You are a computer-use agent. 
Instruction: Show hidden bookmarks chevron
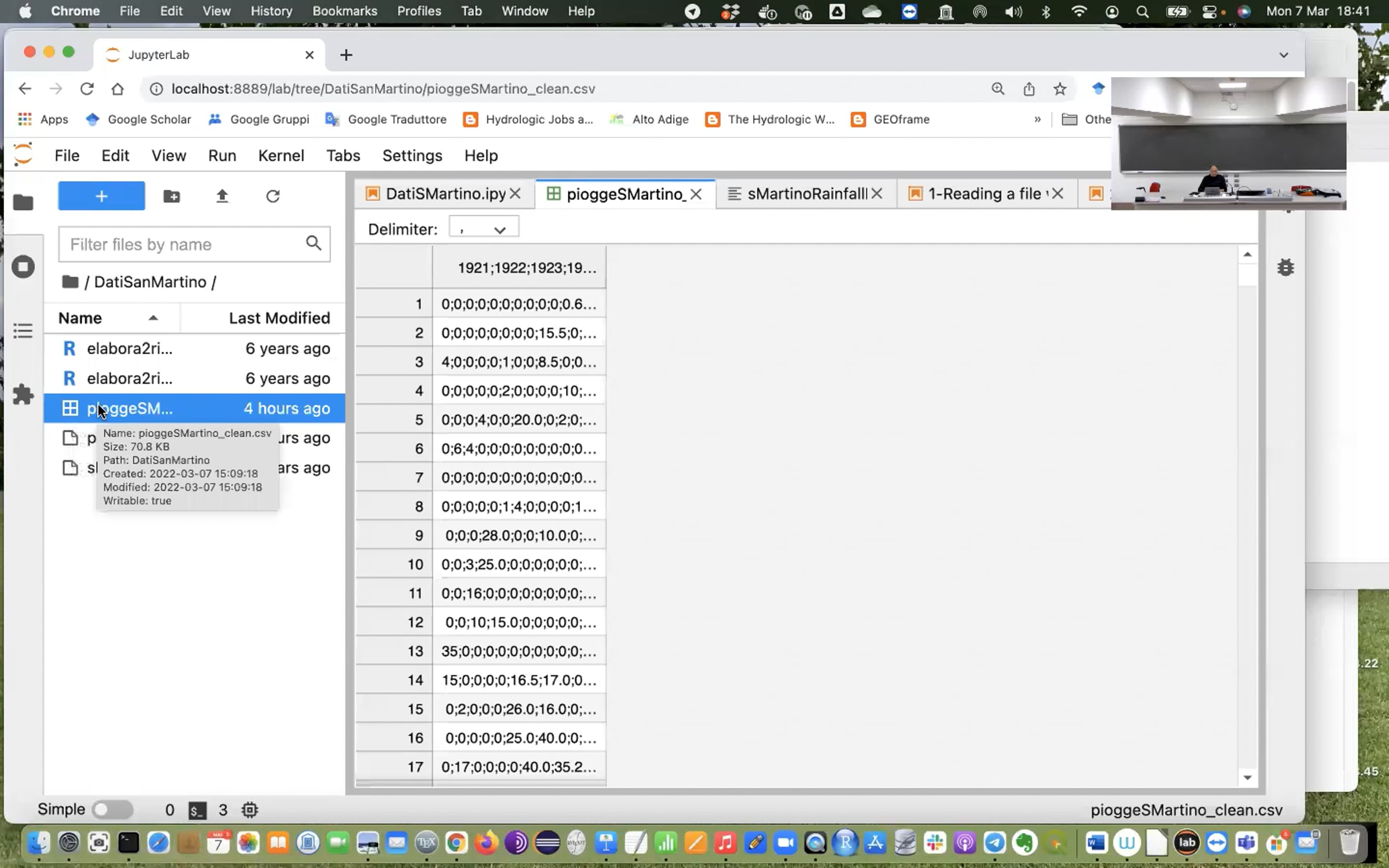click(x=1038, y=119)
